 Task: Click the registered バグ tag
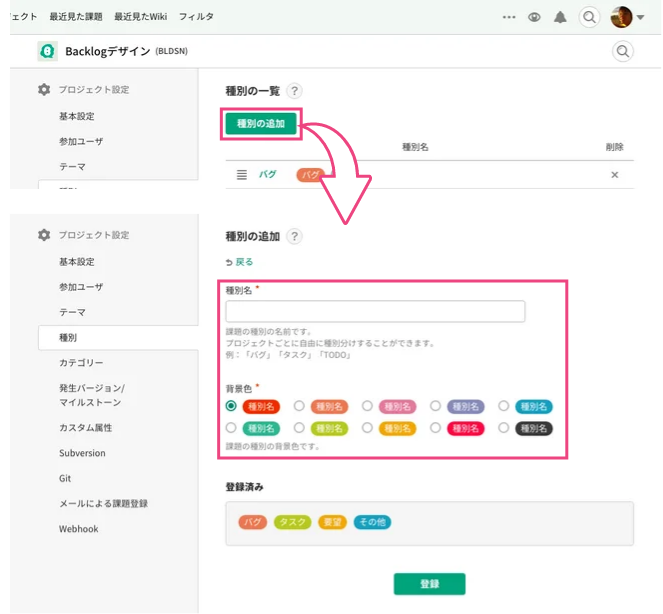(252, 522)
